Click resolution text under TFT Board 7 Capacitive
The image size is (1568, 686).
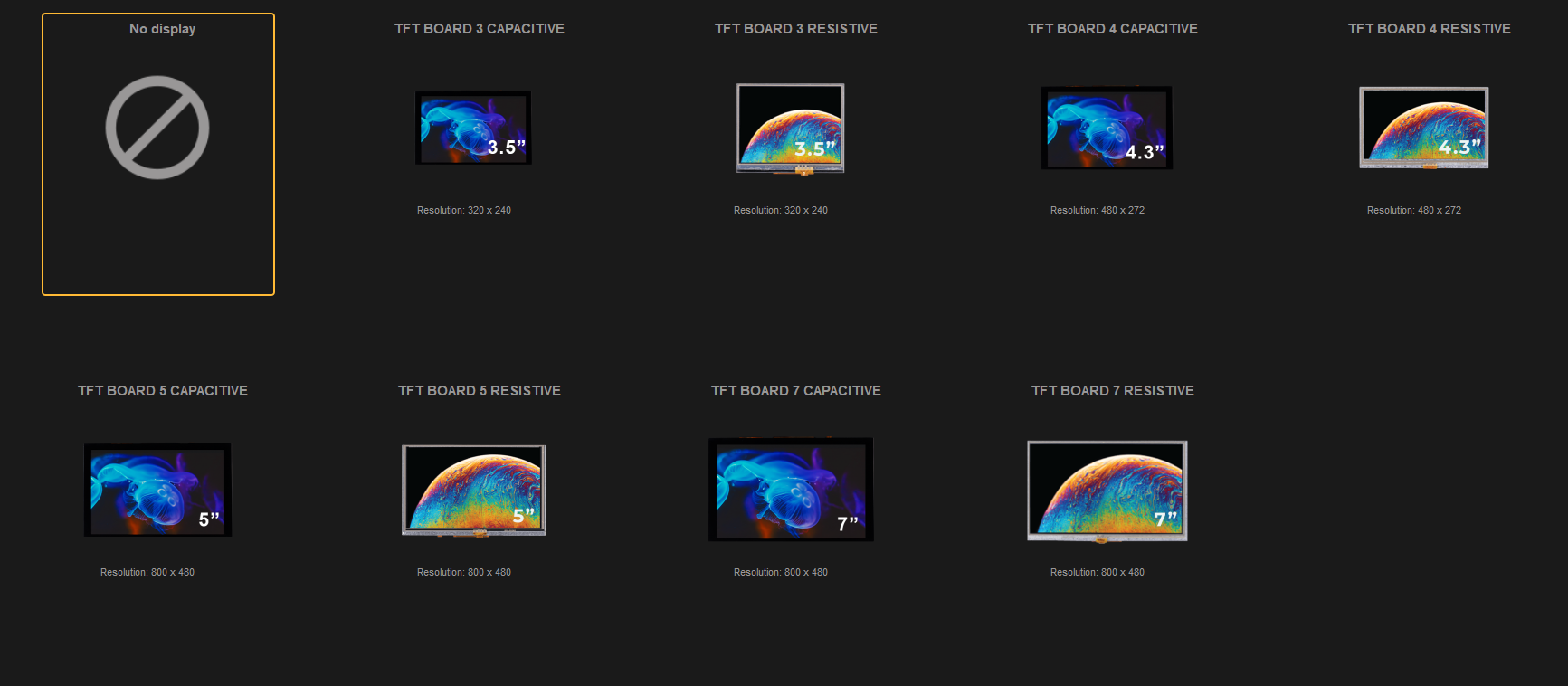pyautogui.click(x=781, y=572)
